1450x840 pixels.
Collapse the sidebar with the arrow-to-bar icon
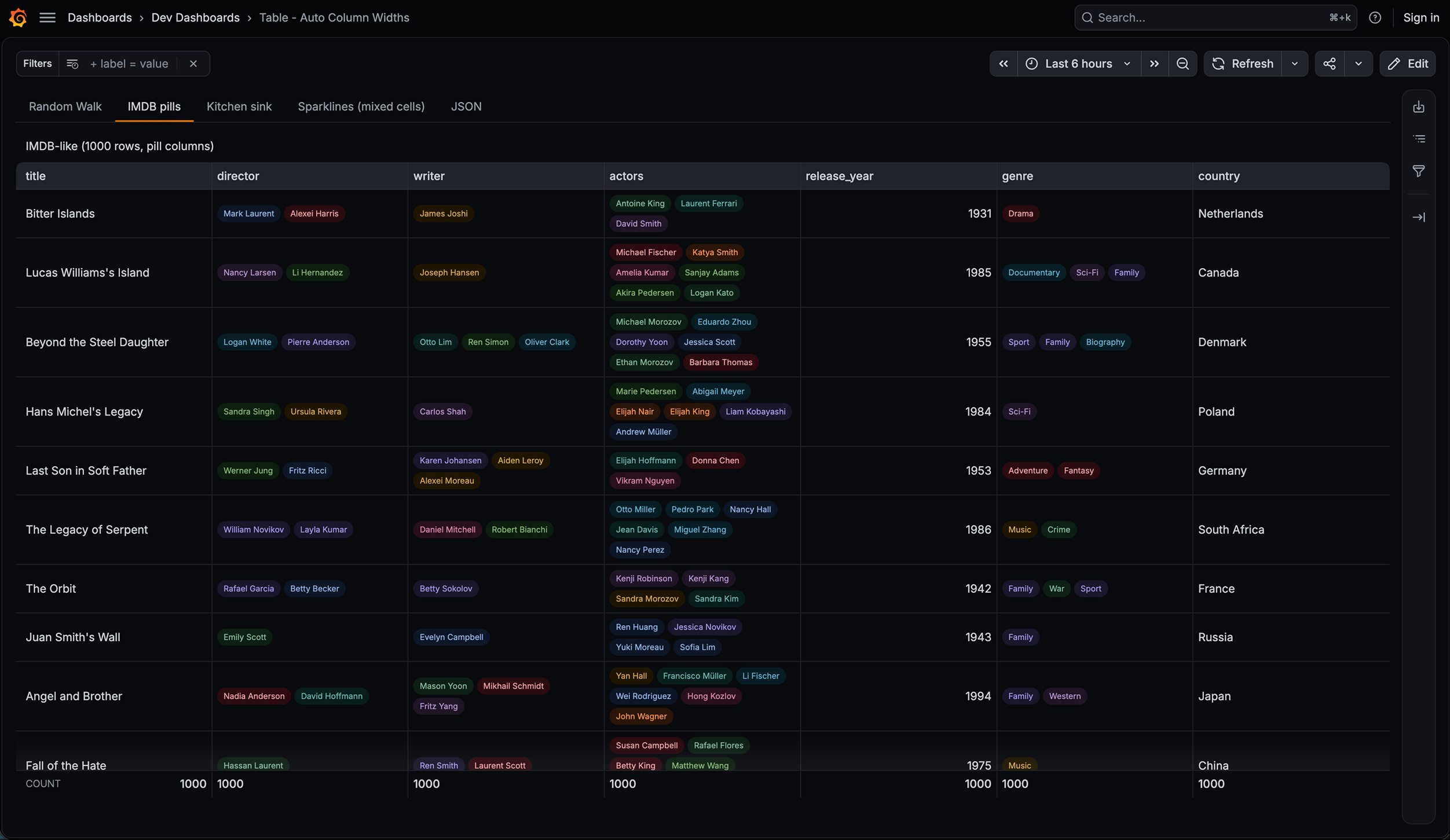pyautogui.click(x=1418, y=218)
